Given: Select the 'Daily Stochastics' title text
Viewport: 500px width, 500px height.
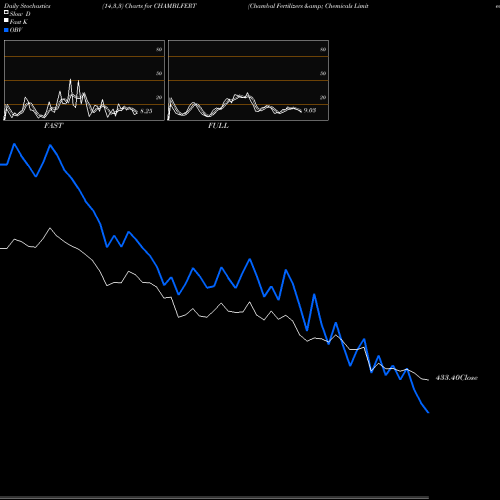Looking at the screenshot, I should click(x=27, y=6).
